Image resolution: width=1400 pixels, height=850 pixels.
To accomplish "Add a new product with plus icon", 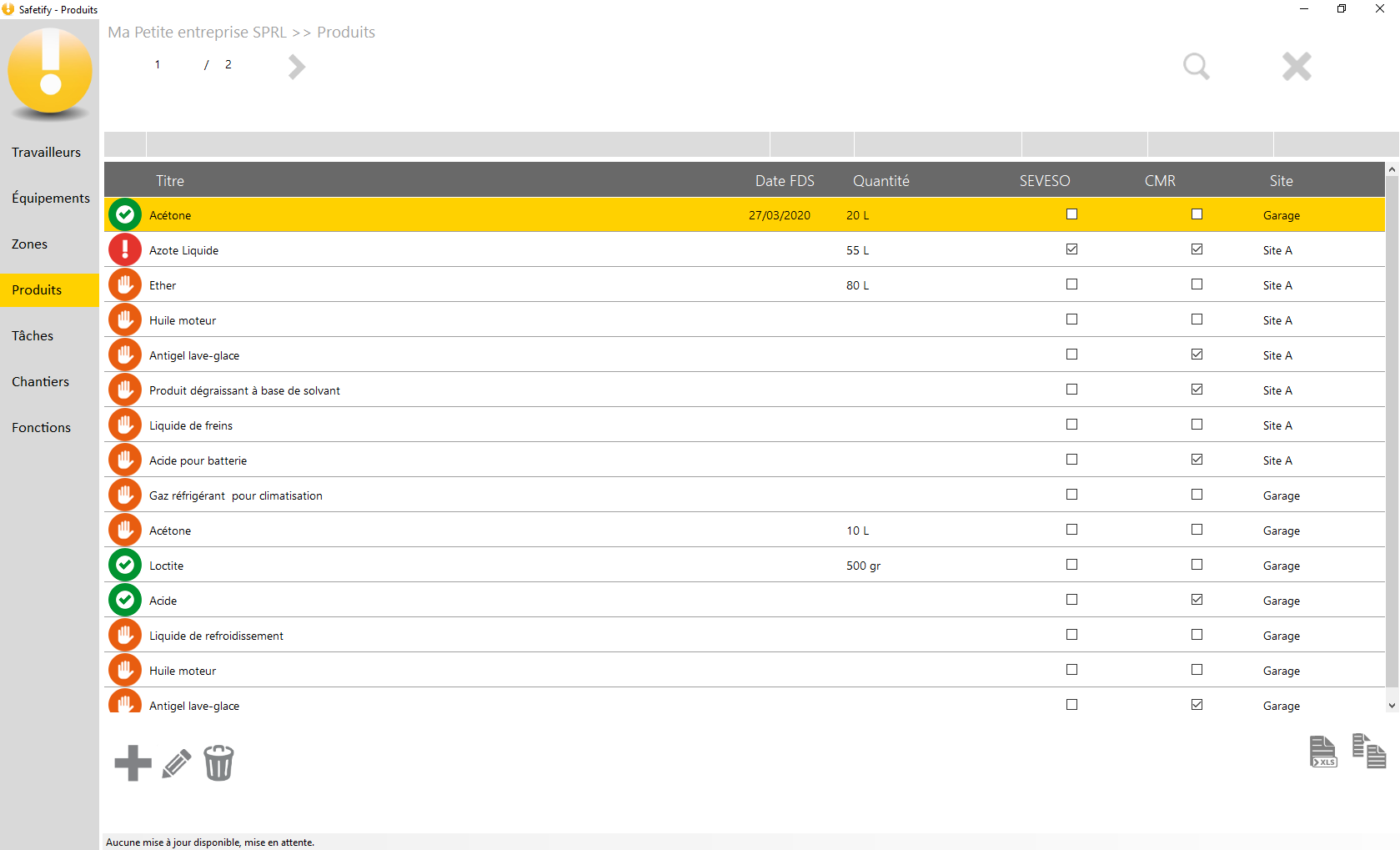I will [133, 763].
